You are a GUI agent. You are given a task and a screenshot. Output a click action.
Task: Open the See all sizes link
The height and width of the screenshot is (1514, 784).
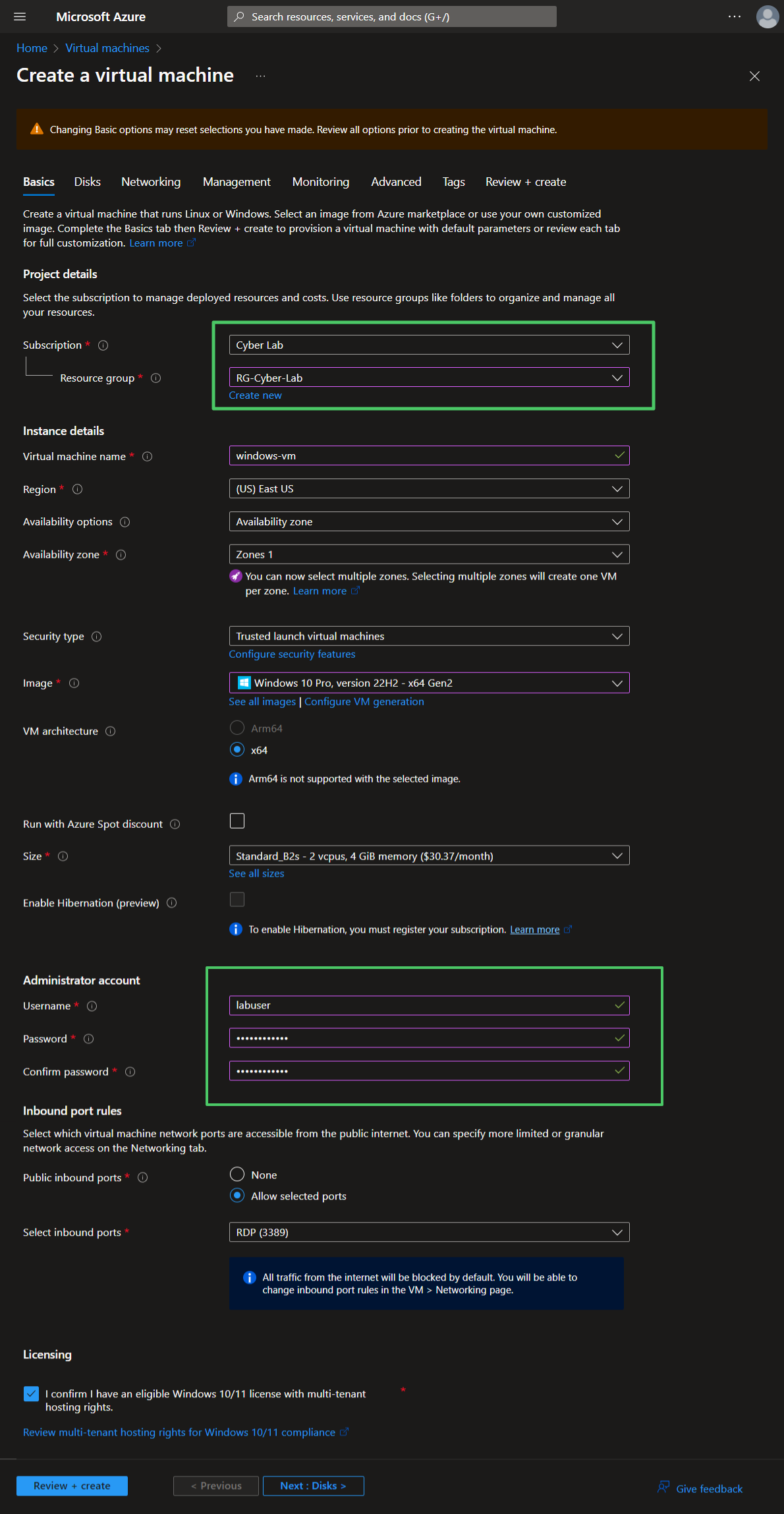(x=257, y=874)
